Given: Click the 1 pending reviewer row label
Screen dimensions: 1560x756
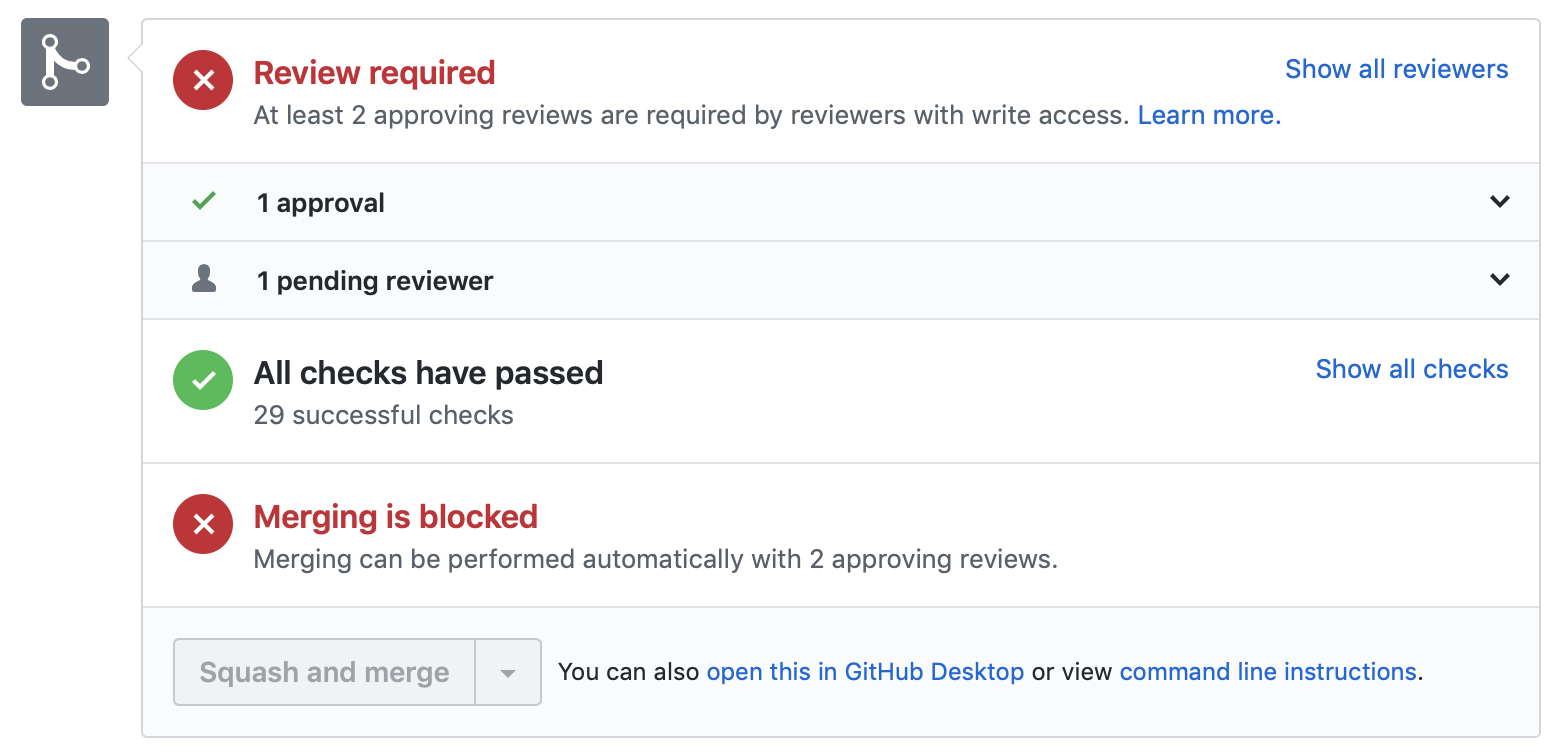Looking at the screenshot, I should pos(374,281).
